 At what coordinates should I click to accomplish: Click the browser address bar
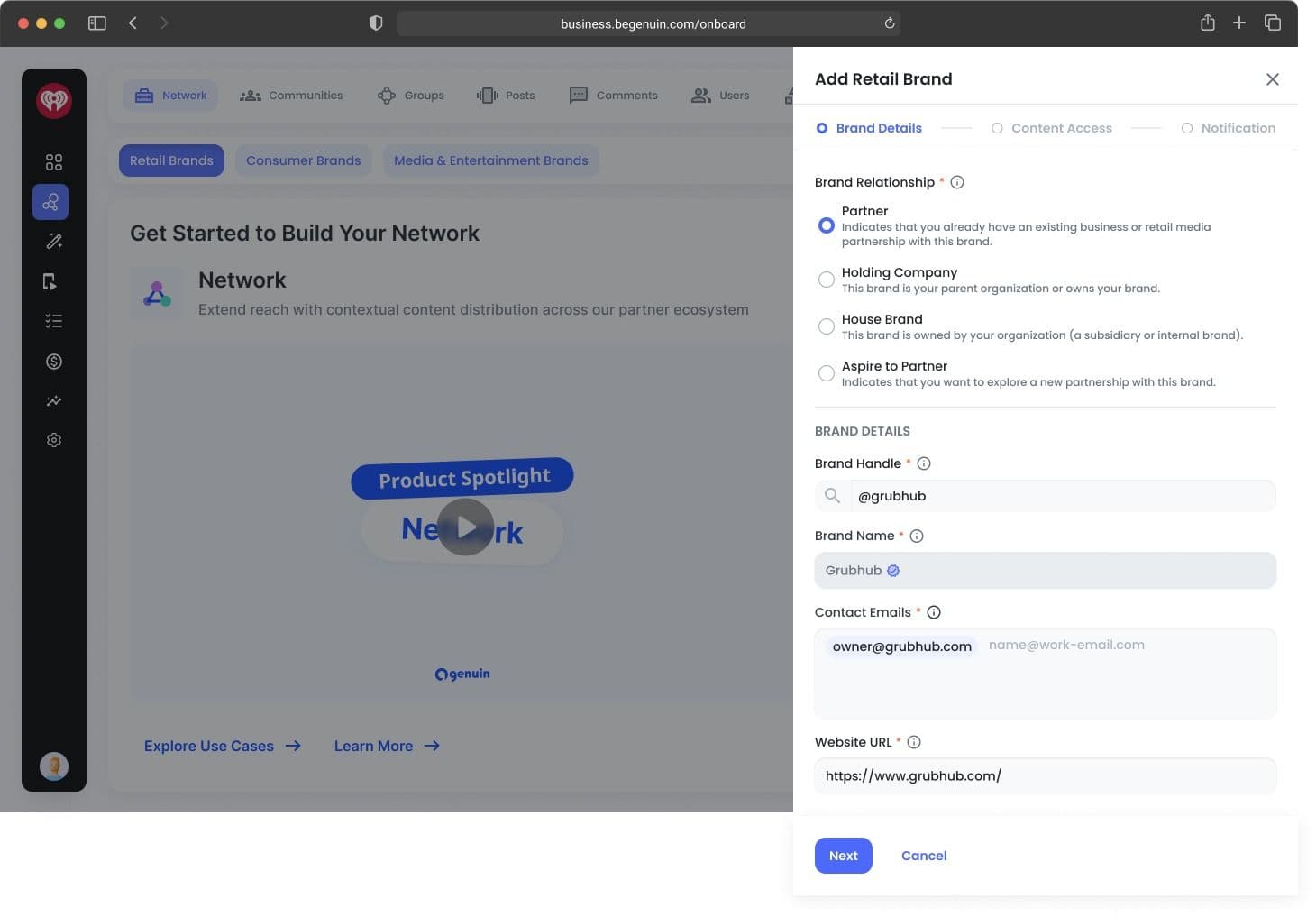pyautogui.click(x=648, y=23)
